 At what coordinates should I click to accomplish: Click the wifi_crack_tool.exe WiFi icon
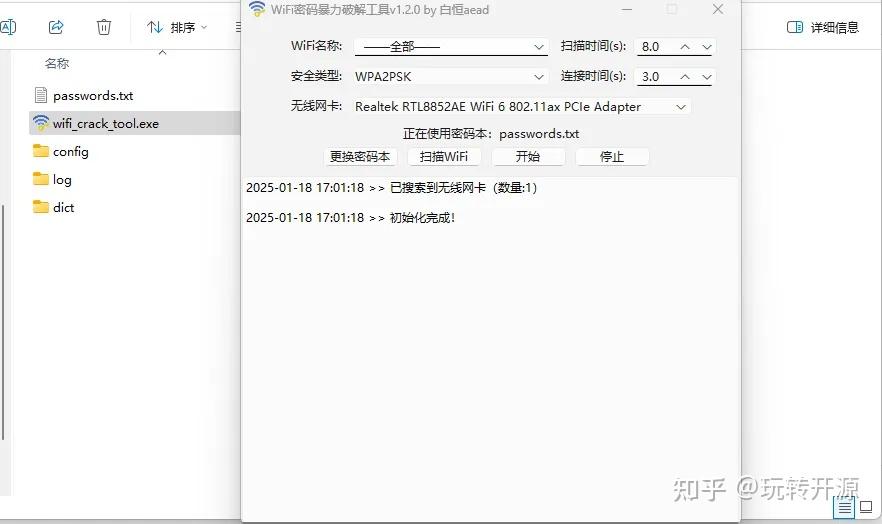click(40, 123)
